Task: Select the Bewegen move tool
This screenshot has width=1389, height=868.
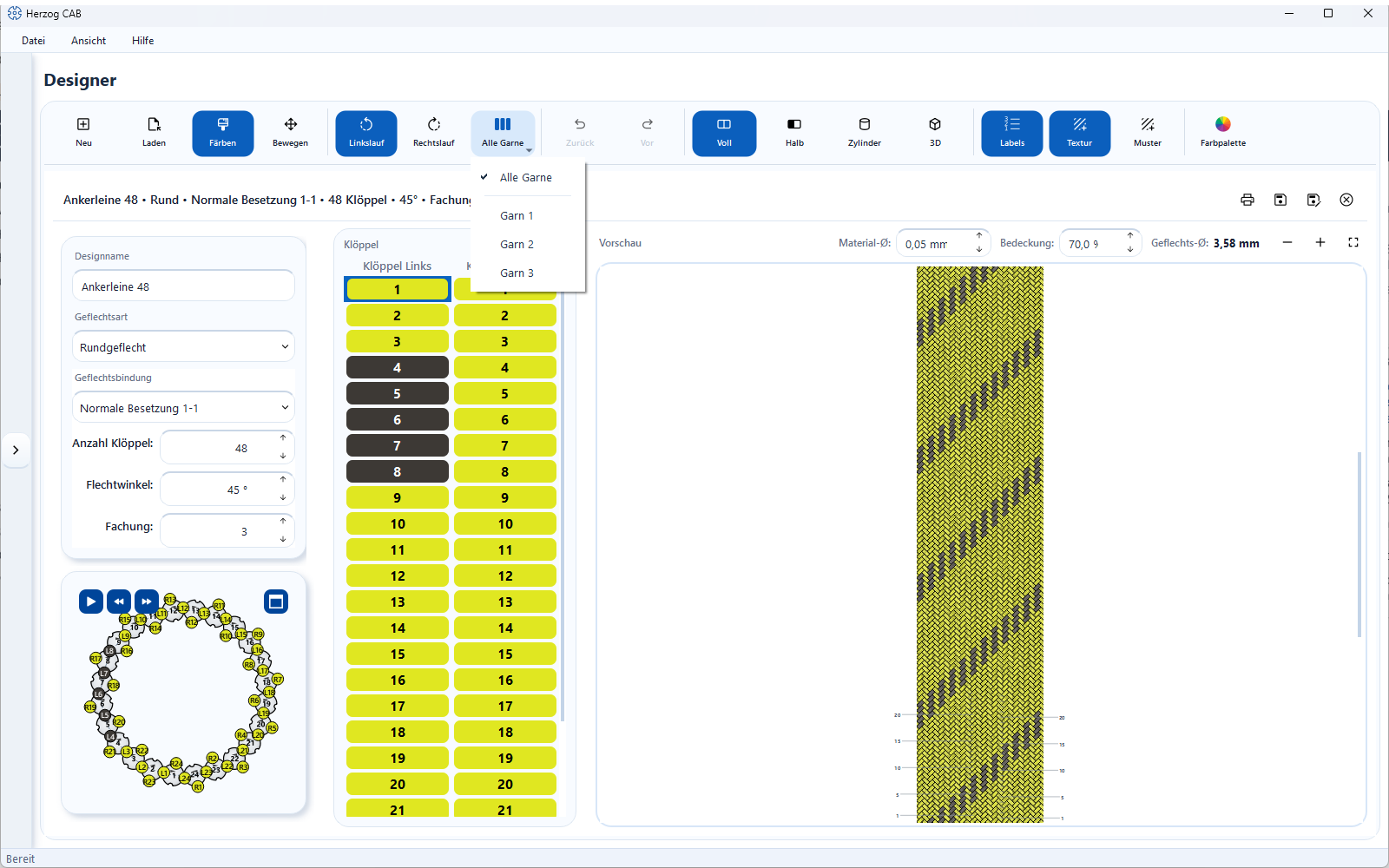Action: [290, 133]
